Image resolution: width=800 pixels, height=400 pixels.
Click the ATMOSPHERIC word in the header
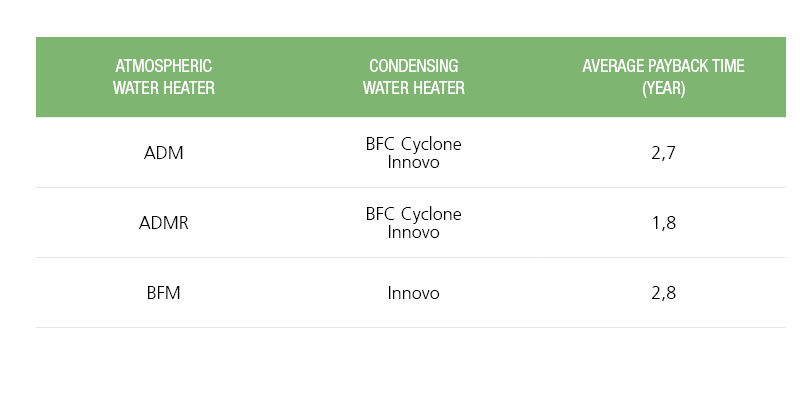pyautogui.click(x=164, y=66)
